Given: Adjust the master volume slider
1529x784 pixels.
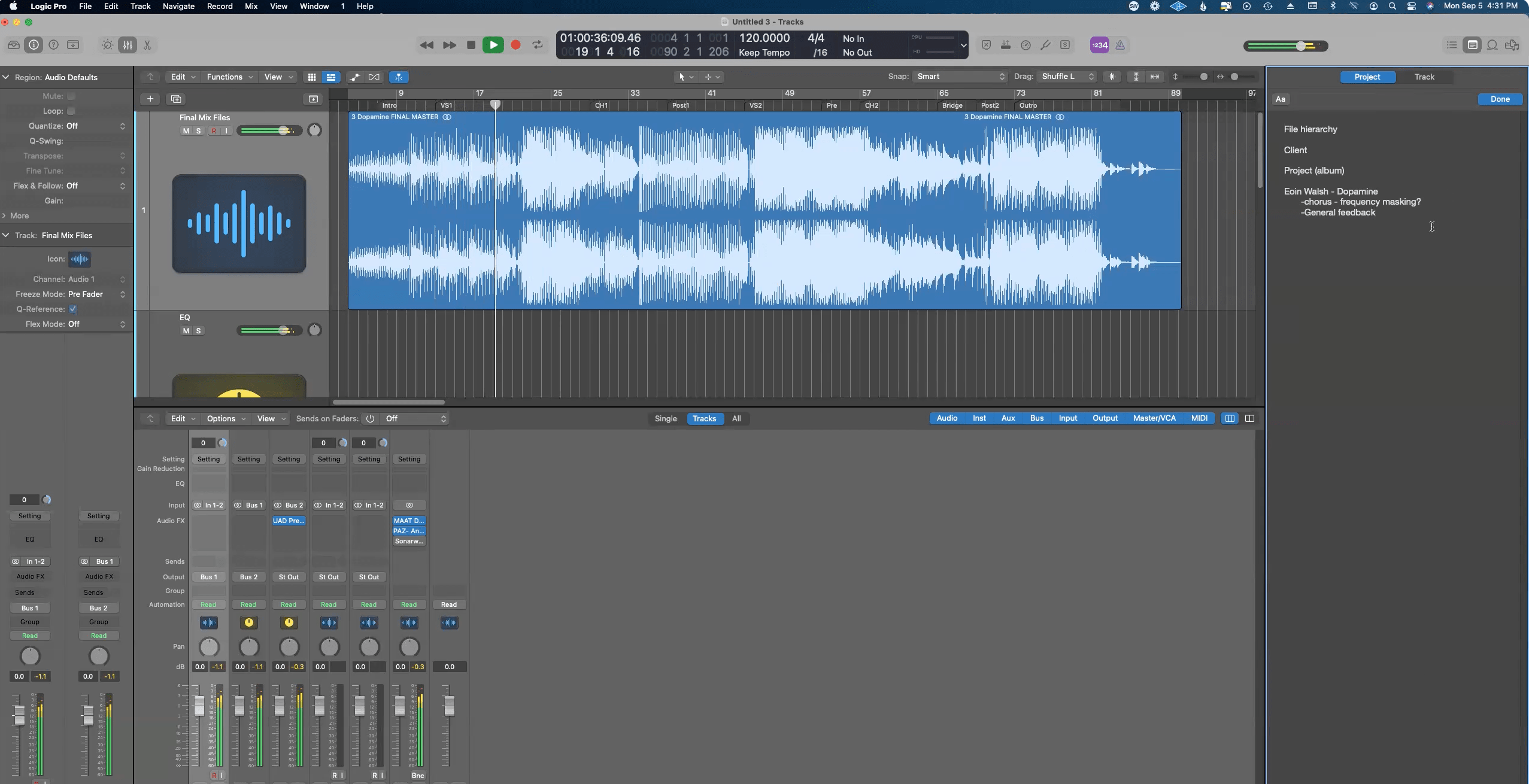Looking at the screenshot, I should (1300, 46).
